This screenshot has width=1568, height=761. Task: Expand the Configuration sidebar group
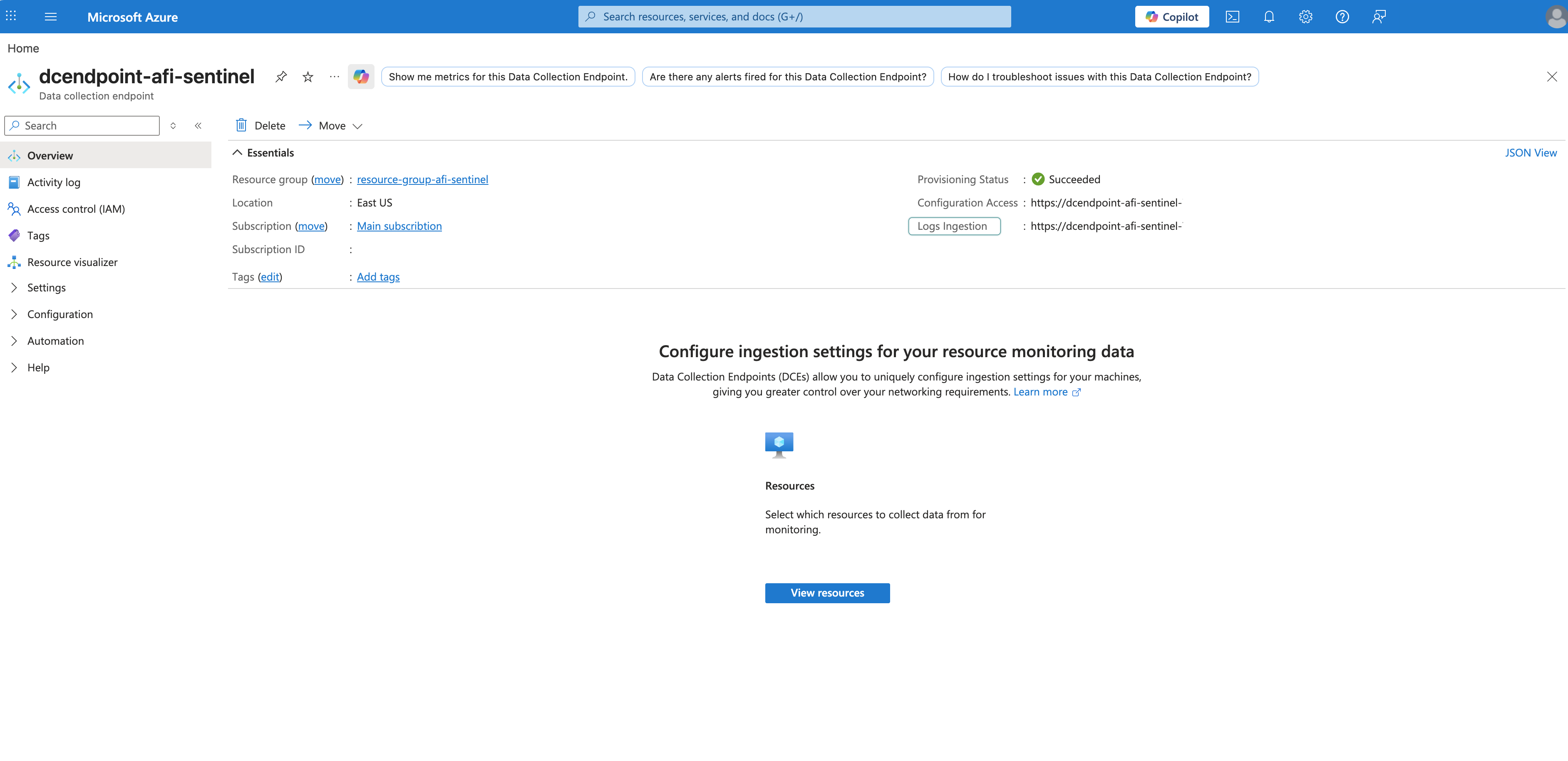pos(14,314)
